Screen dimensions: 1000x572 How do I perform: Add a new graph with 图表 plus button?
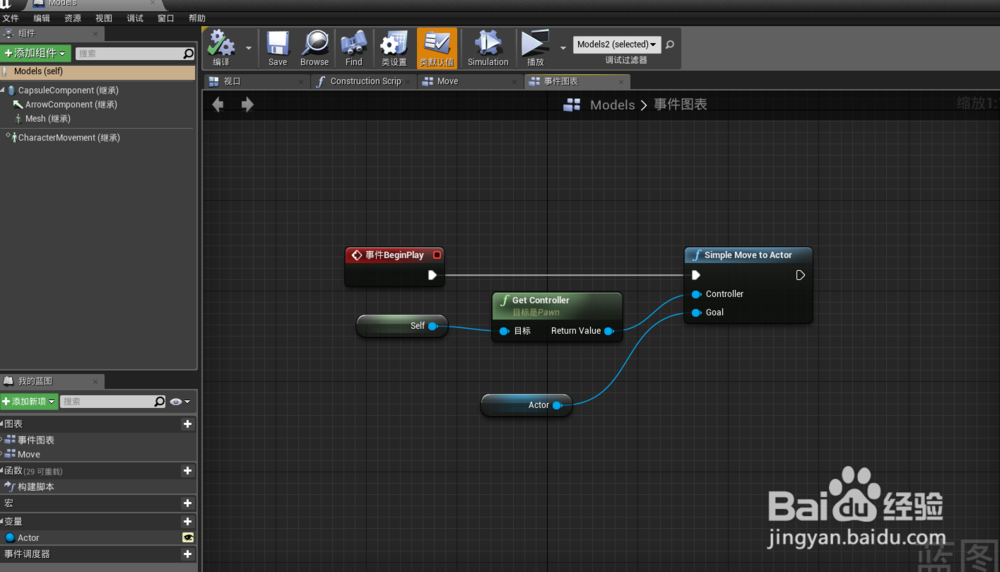[x=188, y=424]
